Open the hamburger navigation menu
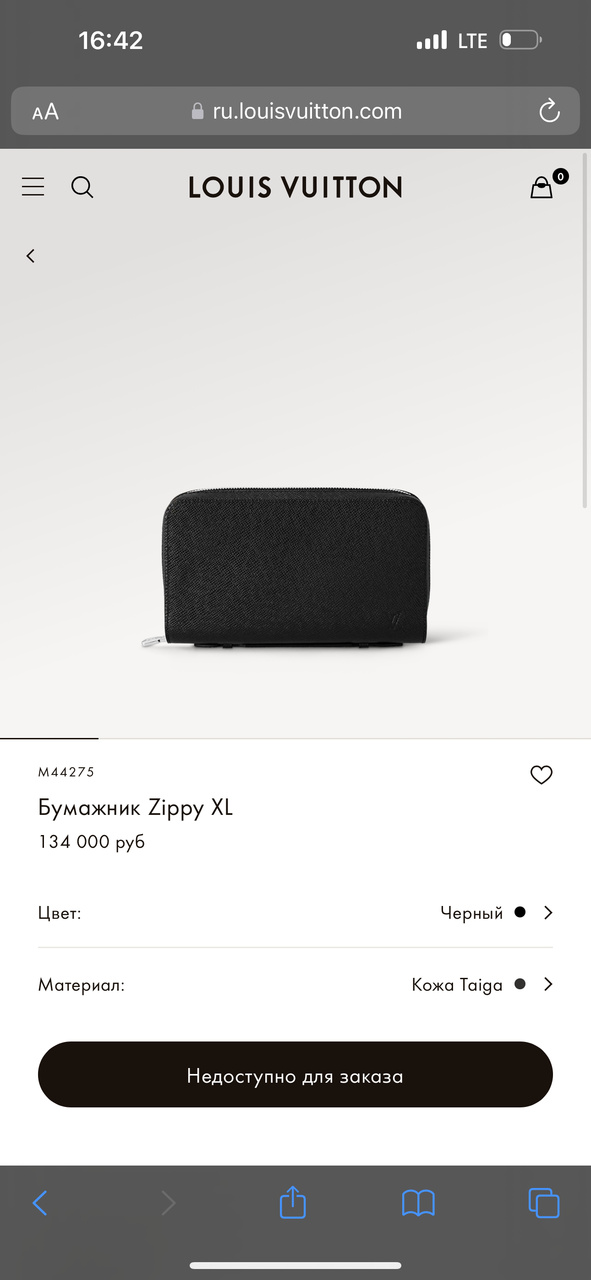This screenshot has height=1280, width=591. (x=33, y=187)
